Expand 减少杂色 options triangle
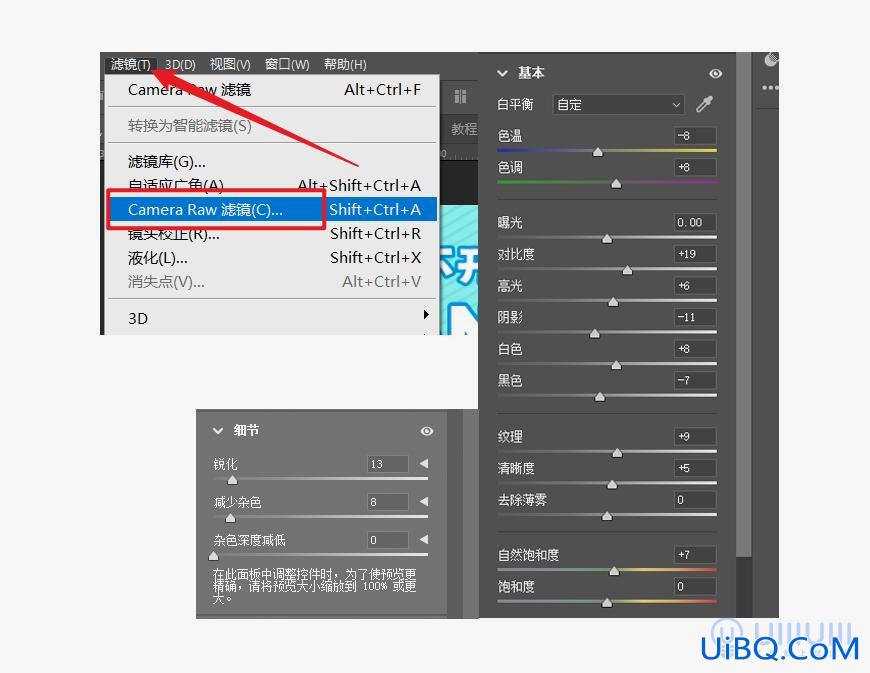Screen dimensions: 870x673 coord(424,502)
